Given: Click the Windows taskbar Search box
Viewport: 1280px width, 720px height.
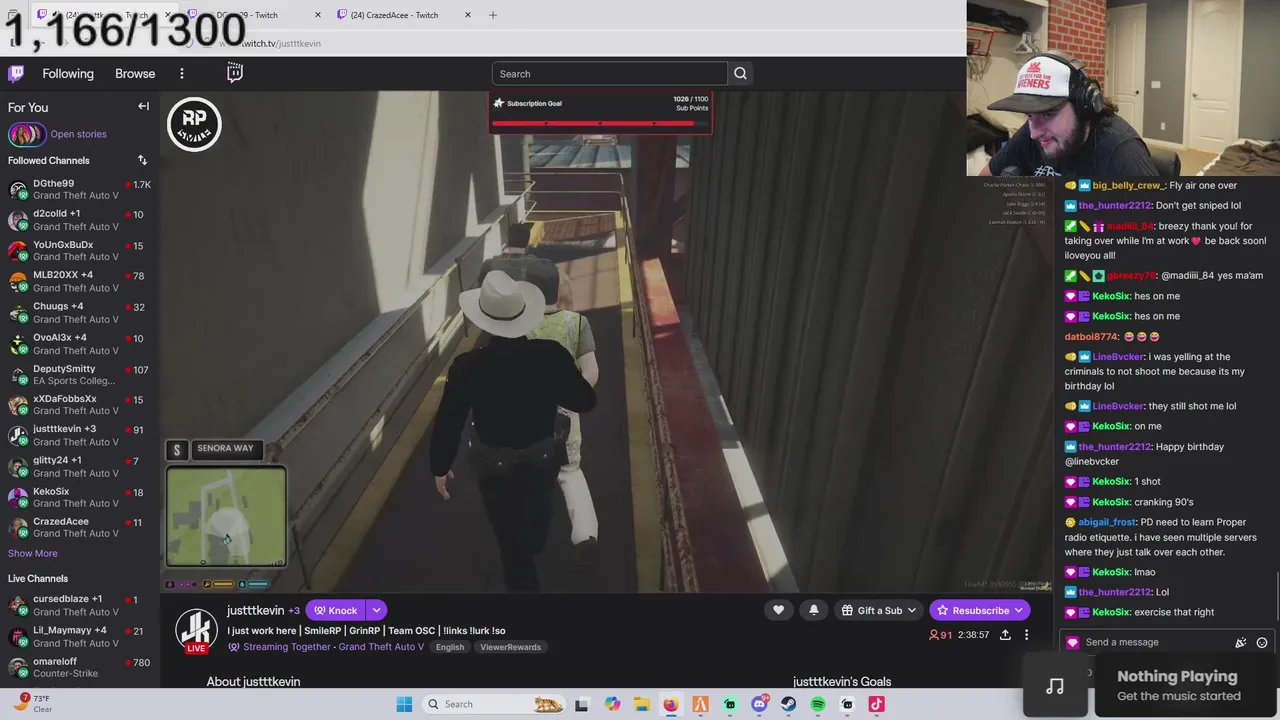Looking at the screenshot, I should (x=493, y=704).
